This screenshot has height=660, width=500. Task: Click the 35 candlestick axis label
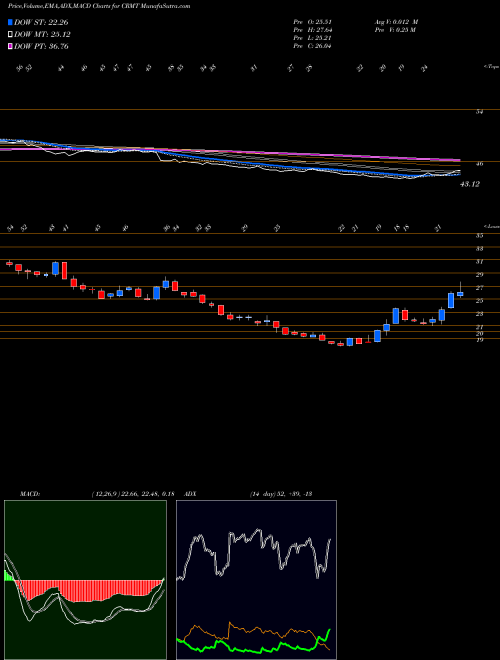(x=479, y=236)
